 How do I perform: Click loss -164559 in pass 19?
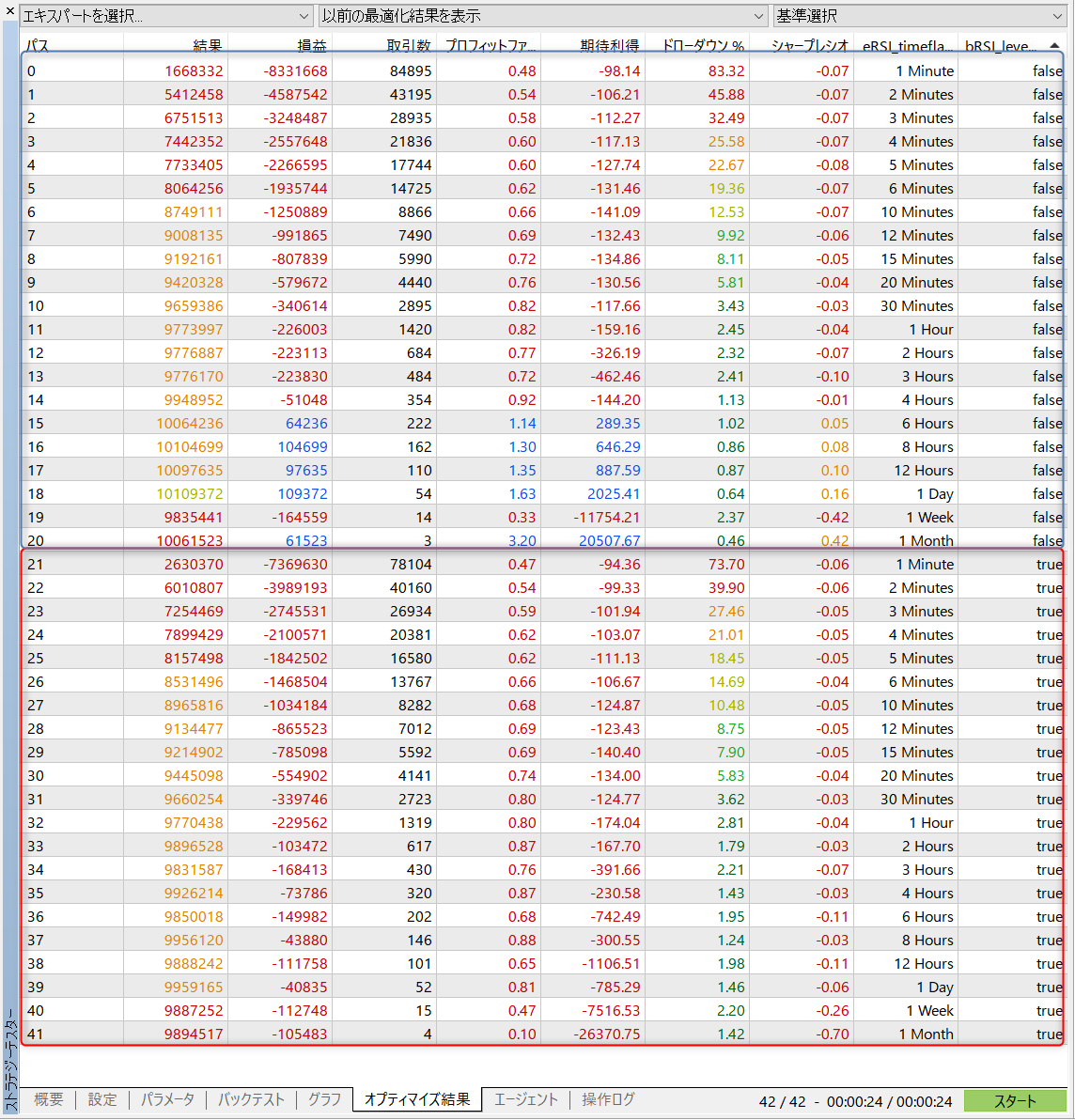coord(299,517)
